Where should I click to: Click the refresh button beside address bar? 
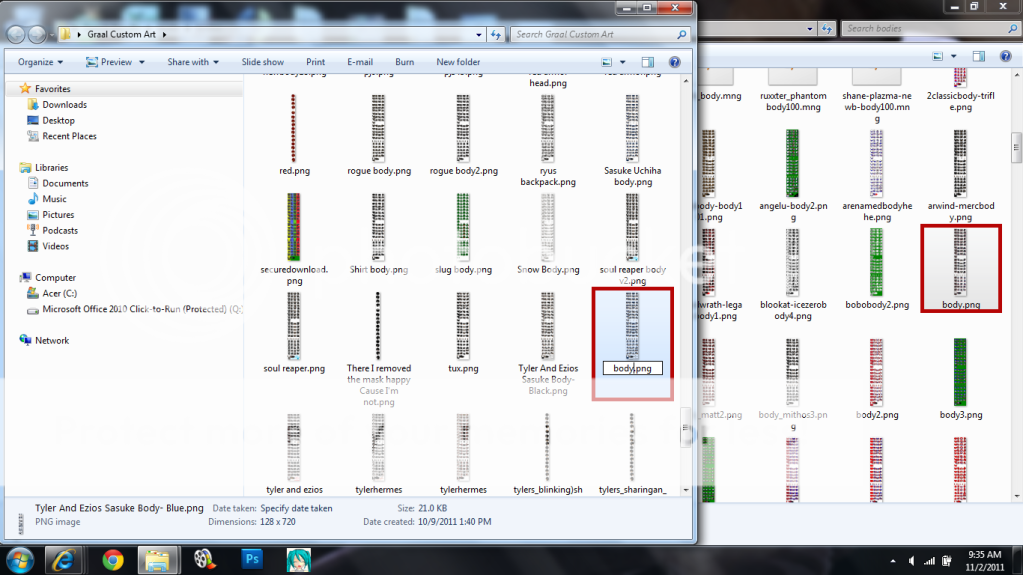(x=496, y=34)
